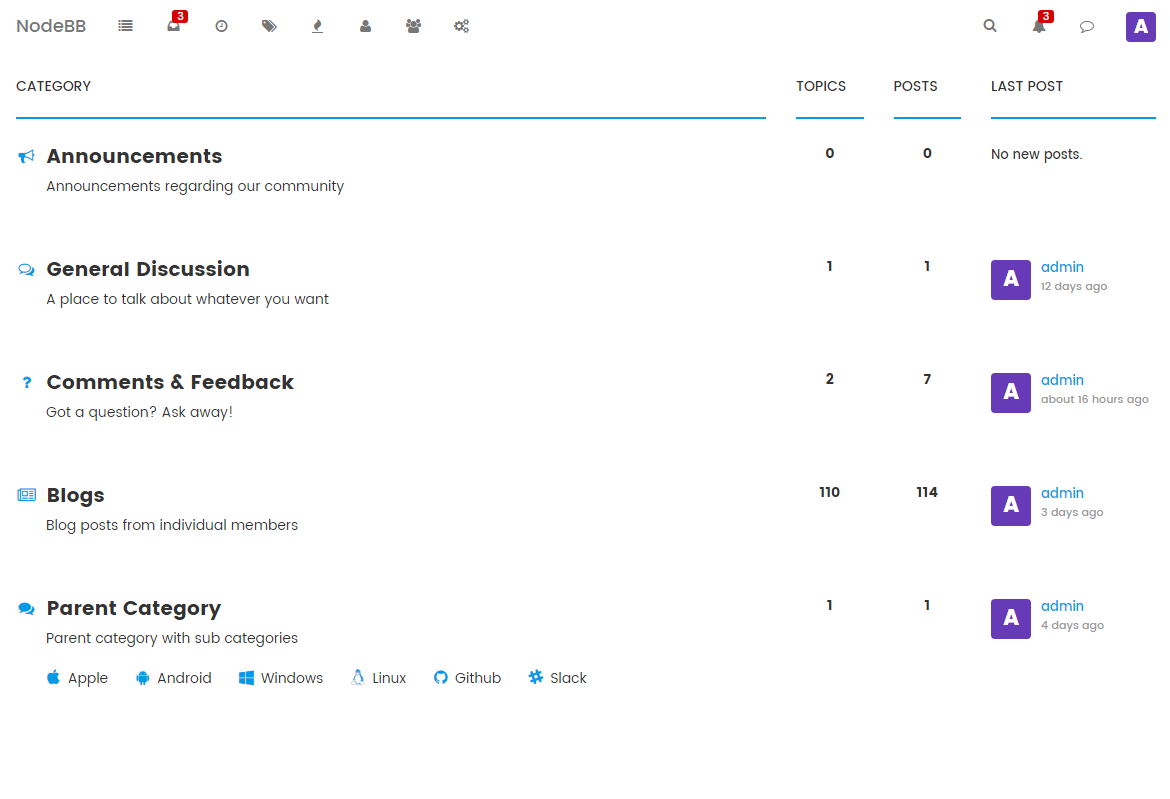Open the Recent clock icon
This screenshot has width=1170, height=799.
click(222, 26)
